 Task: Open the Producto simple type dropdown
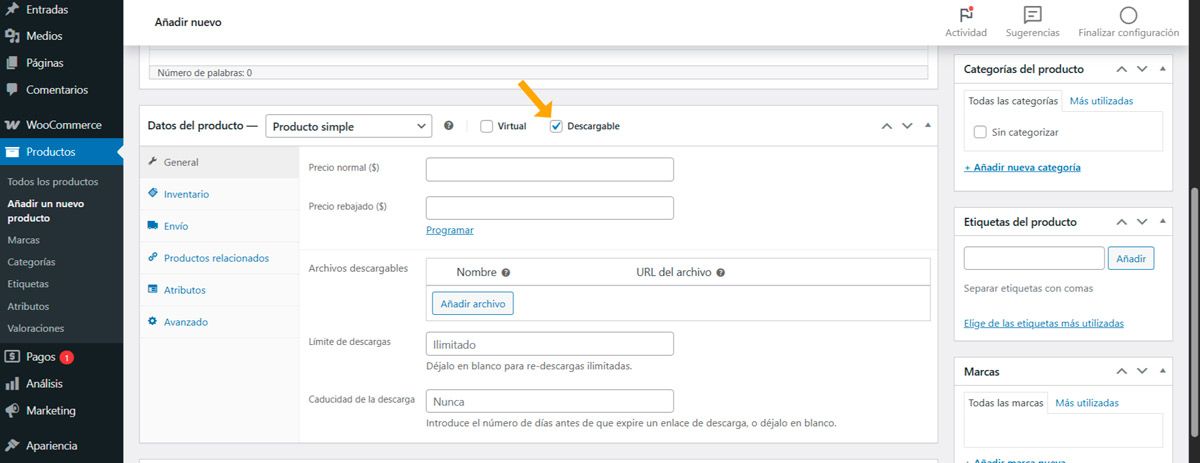tap(348, 126)
